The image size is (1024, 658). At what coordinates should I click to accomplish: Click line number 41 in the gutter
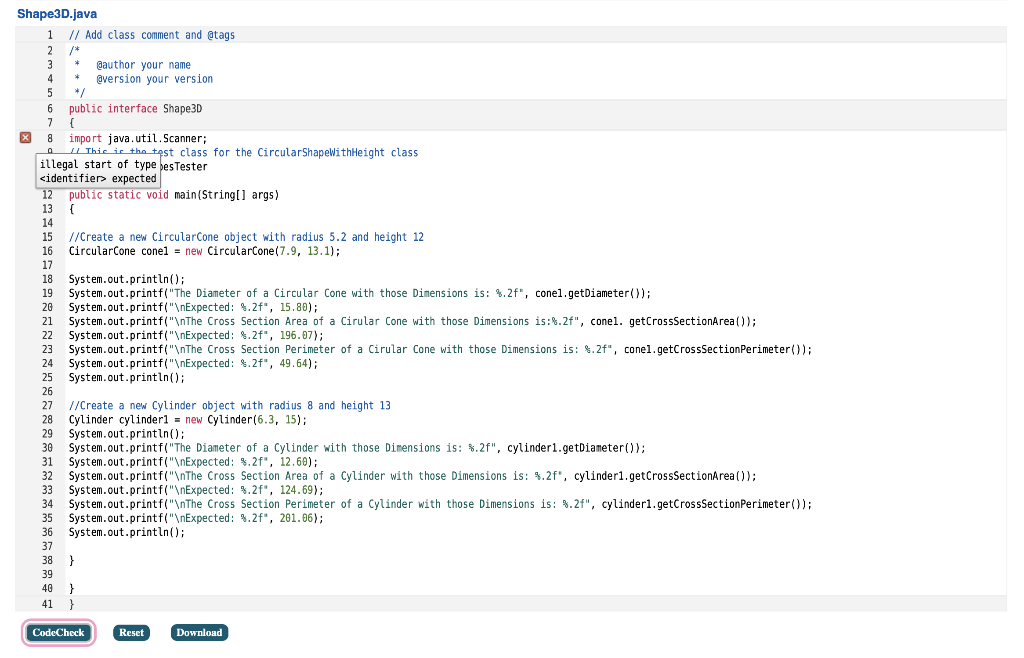click(x=48, y=603)
